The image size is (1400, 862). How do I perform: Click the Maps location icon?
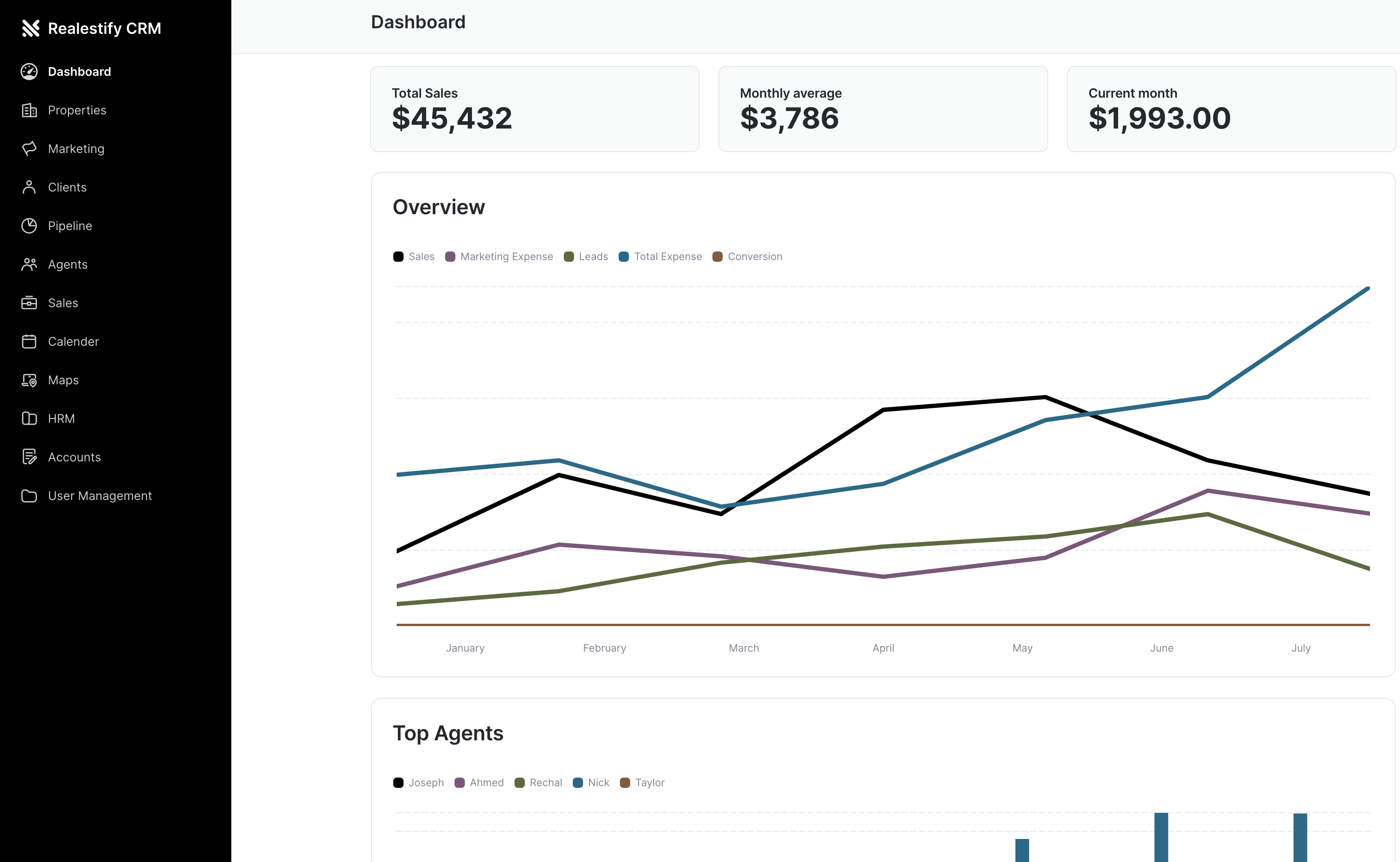29,380
